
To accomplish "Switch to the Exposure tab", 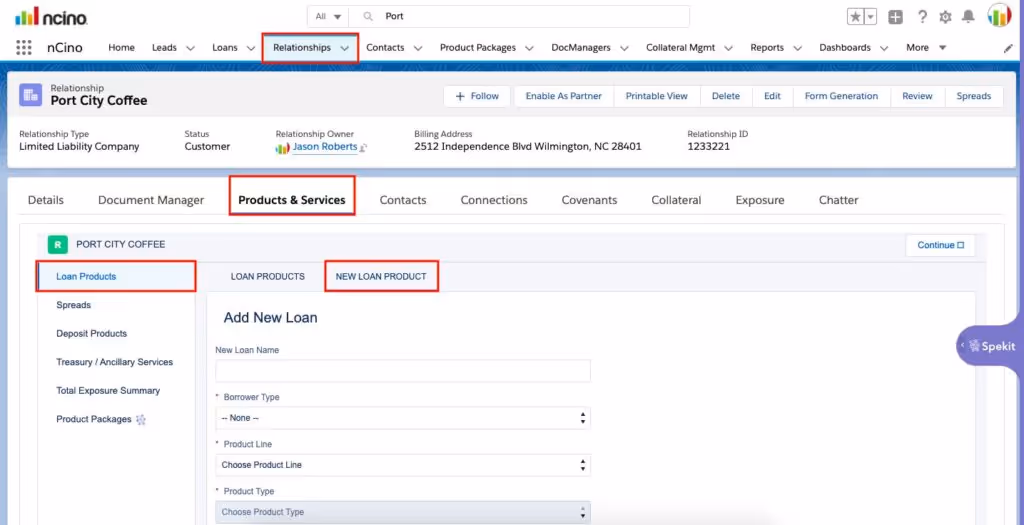I will [x=760, y=200].
